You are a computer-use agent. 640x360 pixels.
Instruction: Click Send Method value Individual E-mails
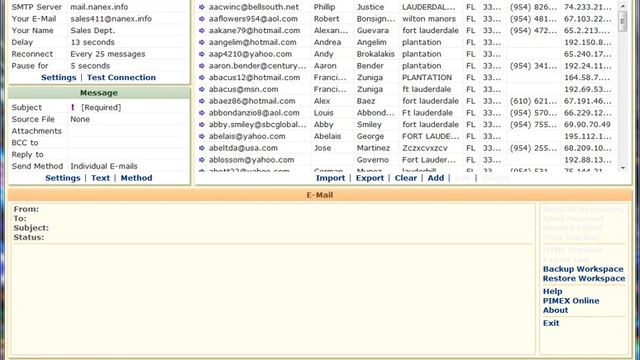pos(104,166)
